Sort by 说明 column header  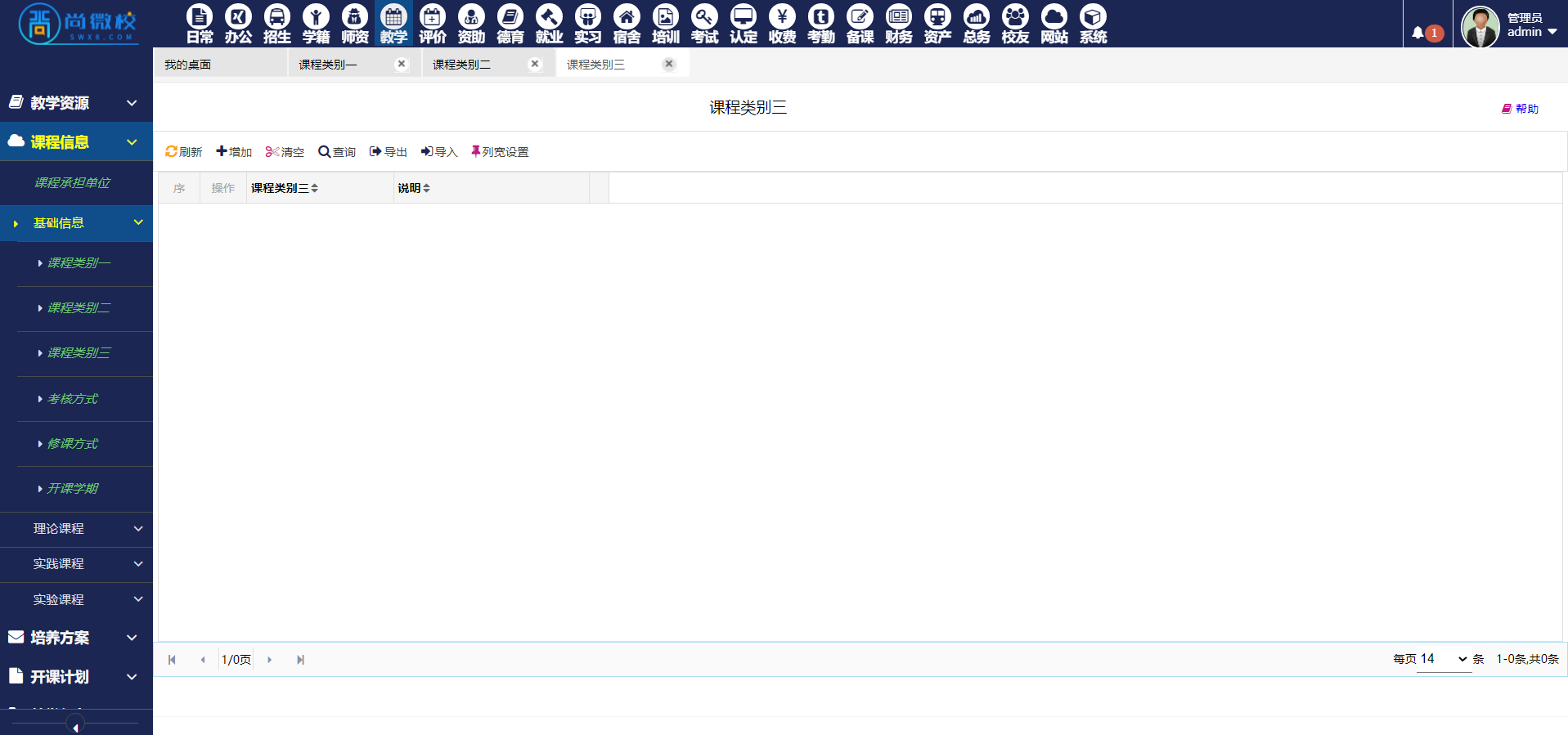414,188
